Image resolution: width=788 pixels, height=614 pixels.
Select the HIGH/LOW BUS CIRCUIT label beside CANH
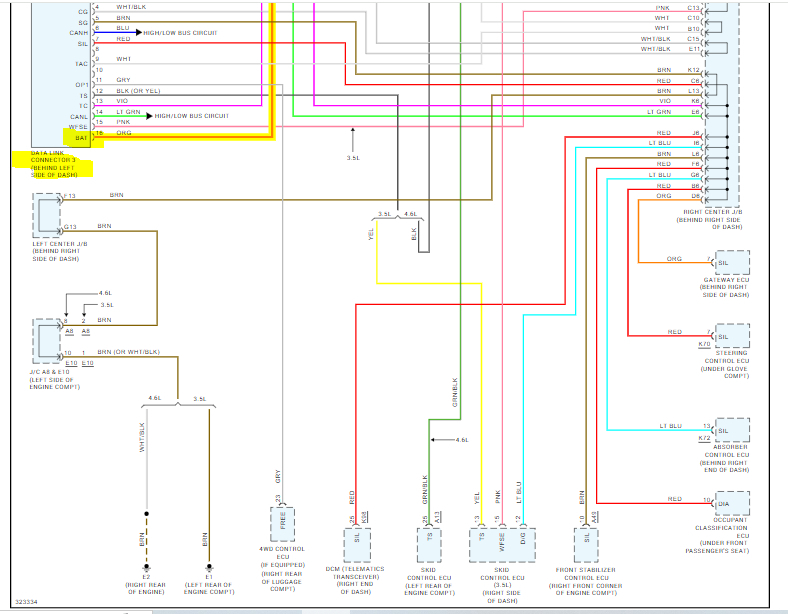click(180, 33)
